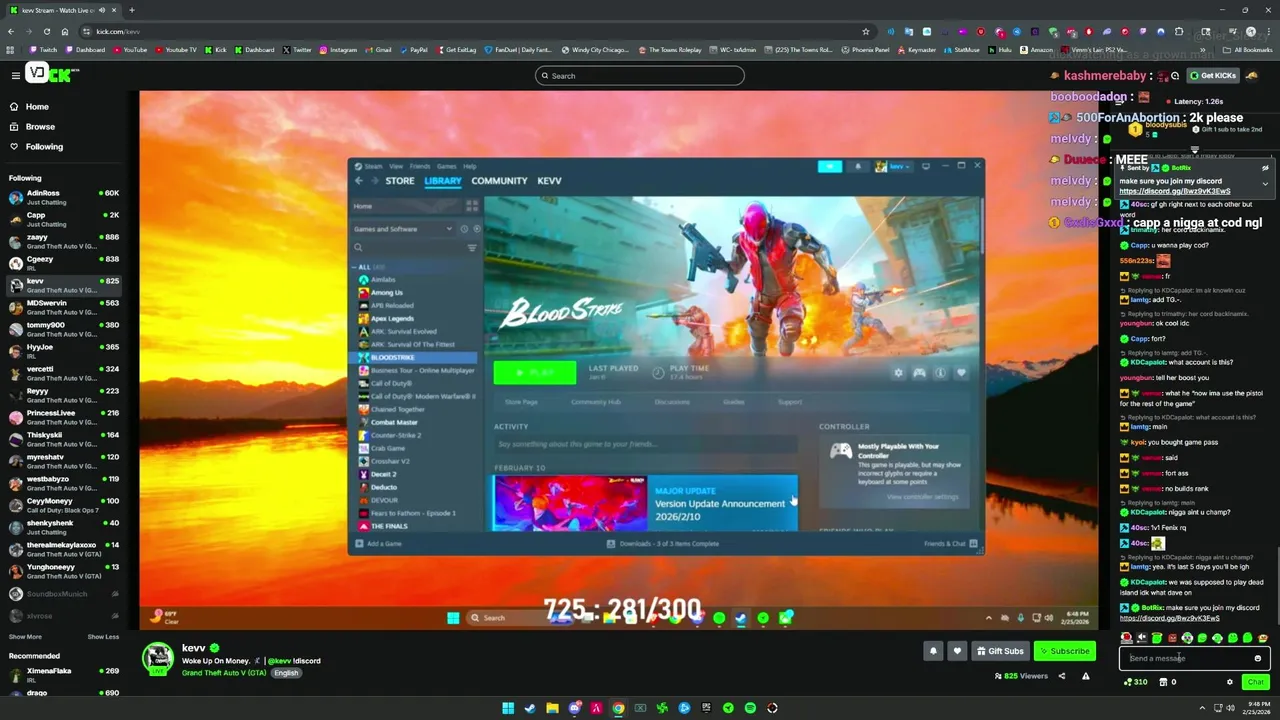Collapse pinned message chevron in chat
This screenshot has height=720, width=1280.
coord(1265,184)
